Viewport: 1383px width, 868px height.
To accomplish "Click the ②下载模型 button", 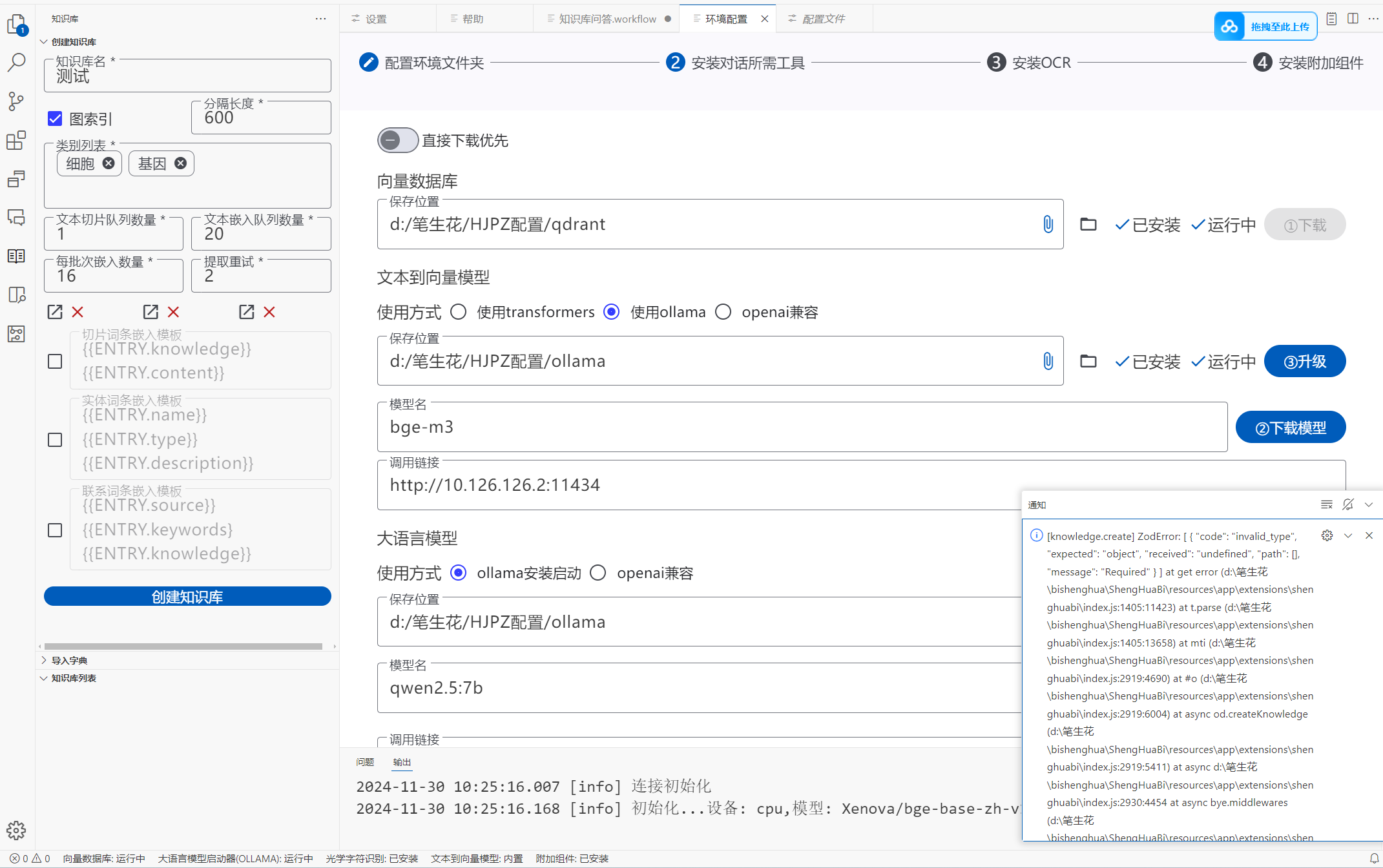I will [x=1290, y=428].
